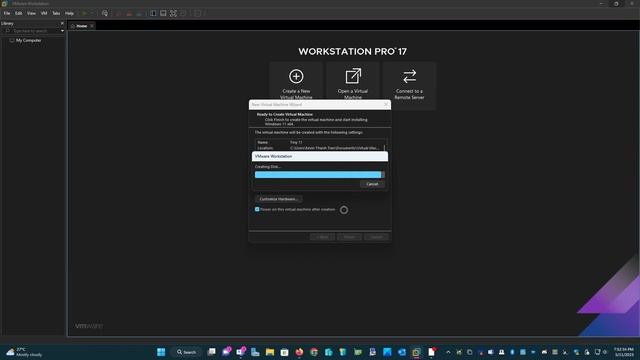640x360 pixels.
Task: Toggle Power on this virtual machine after creation
Action: tap(257, 209)
